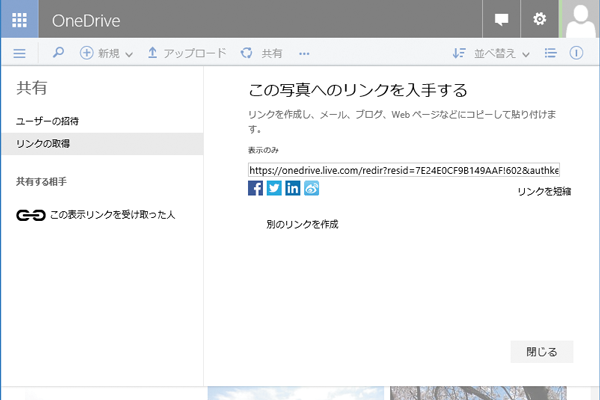Open the tree branches photo thumbnail
Screen dimensions: 600x400
point(478,393)
